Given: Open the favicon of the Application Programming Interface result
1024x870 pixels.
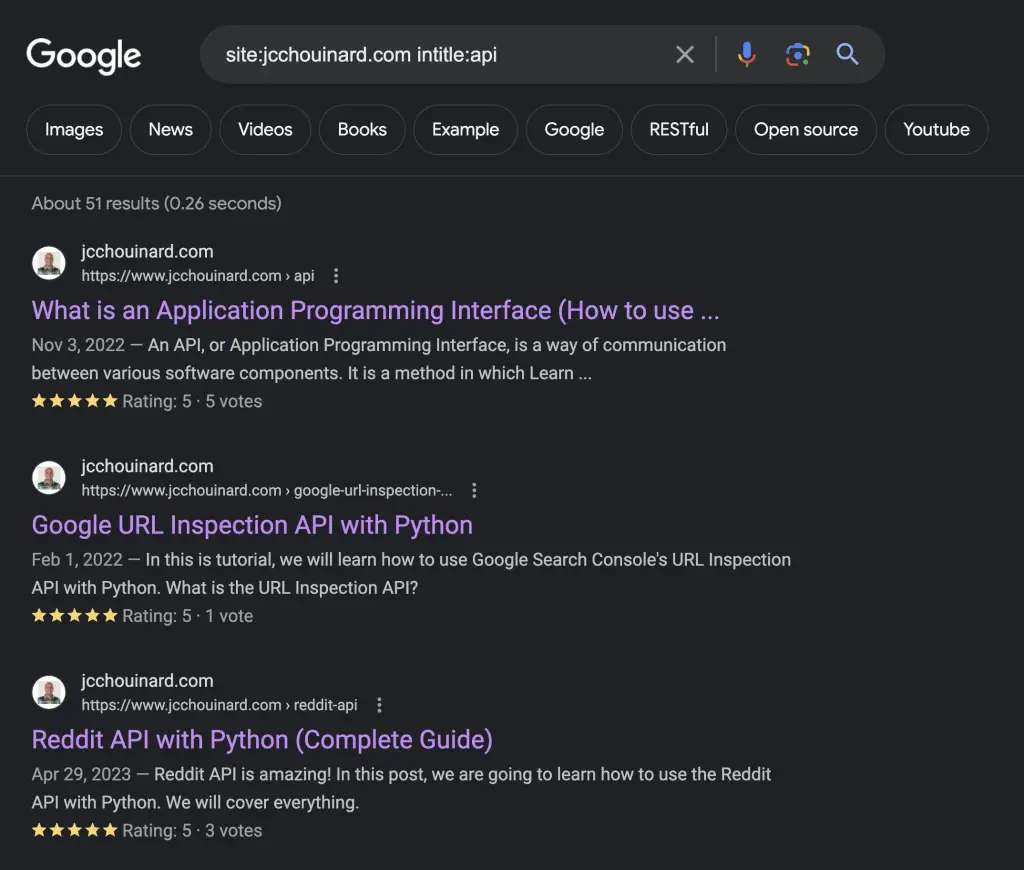Looking at the screenshot, I should [x=49, y=263].
